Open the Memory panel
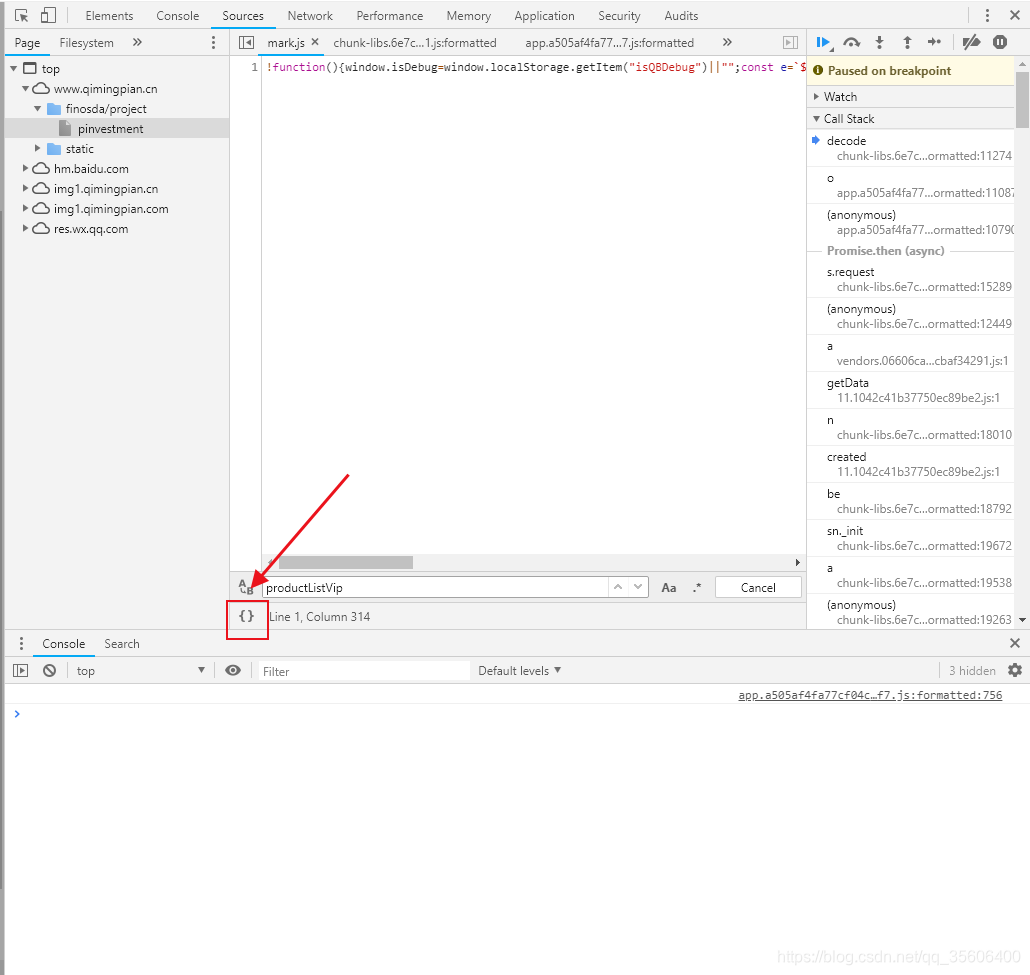The image size is (1030, 975). pos(468,16)
